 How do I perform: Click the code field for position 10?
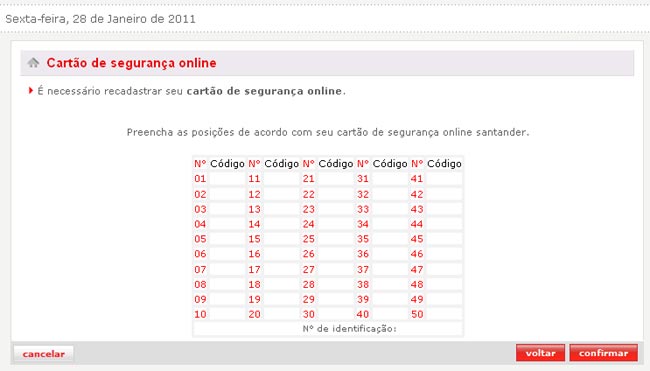[227, 314]
